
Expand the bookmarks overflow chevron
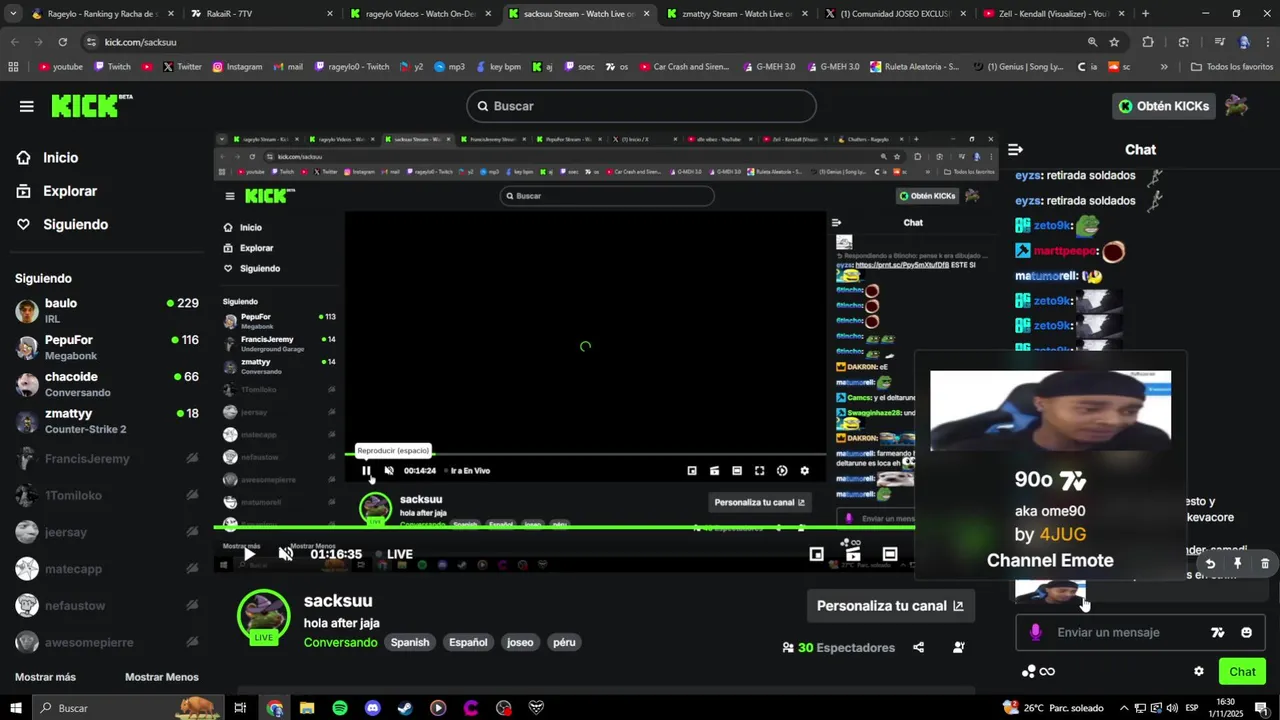[1164, 67]
